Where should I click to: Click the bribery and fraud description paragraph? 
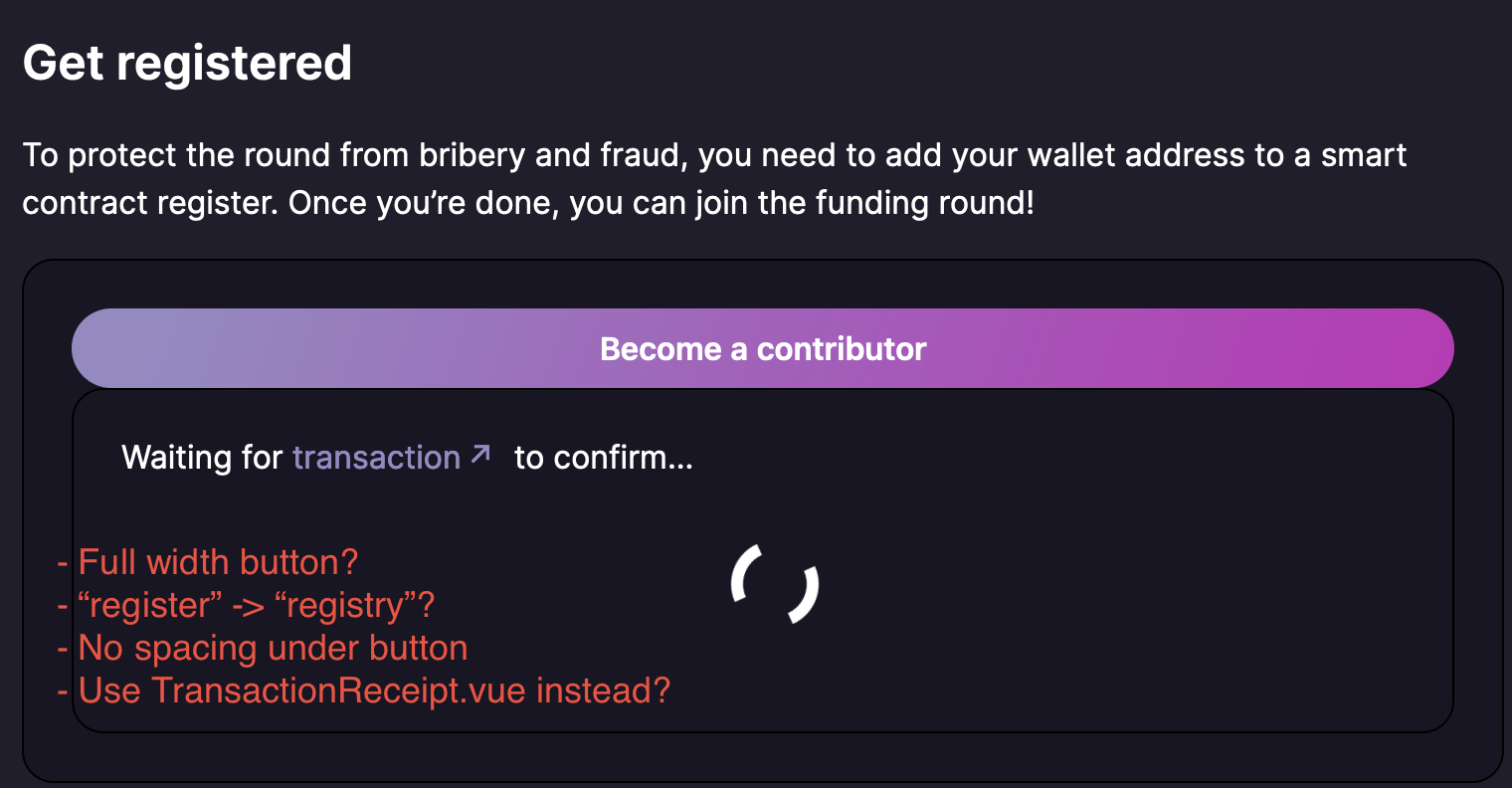click(714, 179)
